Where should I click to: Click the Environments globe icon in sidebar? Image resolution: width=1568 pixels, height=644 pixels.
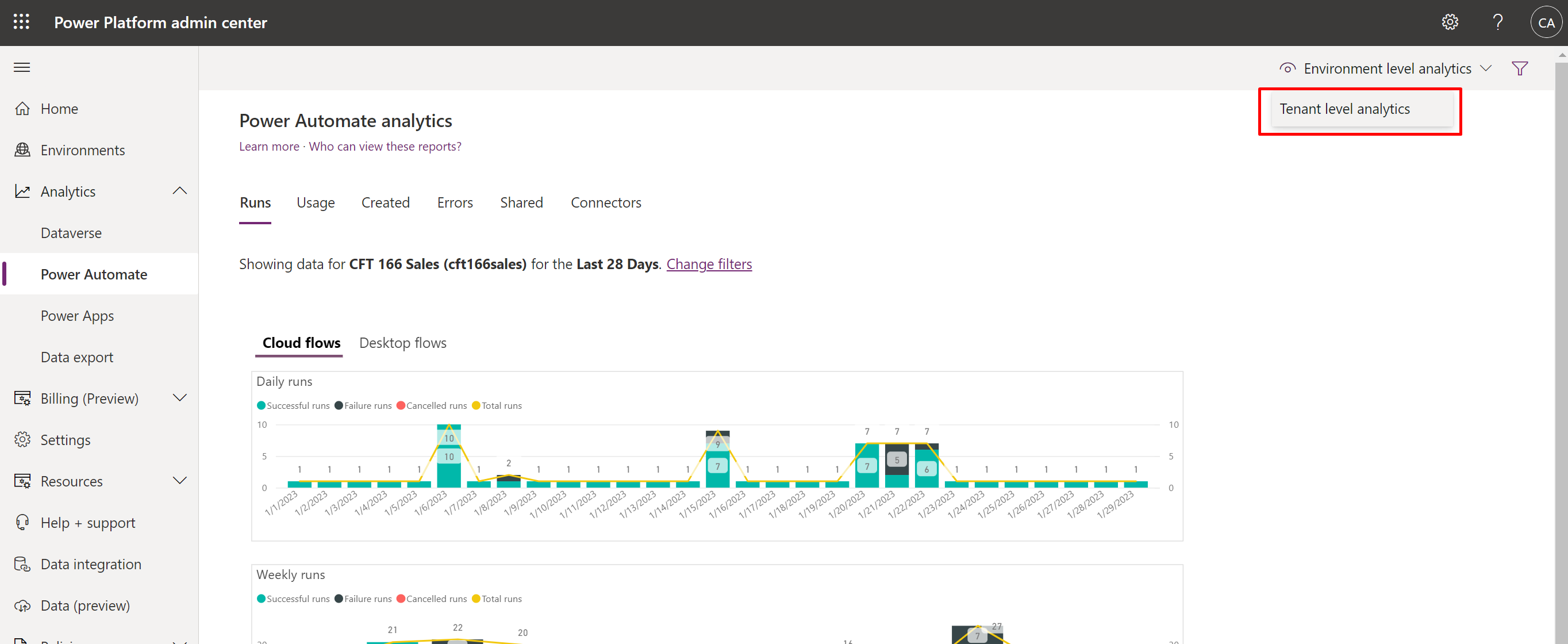click(x=22, y=149)
